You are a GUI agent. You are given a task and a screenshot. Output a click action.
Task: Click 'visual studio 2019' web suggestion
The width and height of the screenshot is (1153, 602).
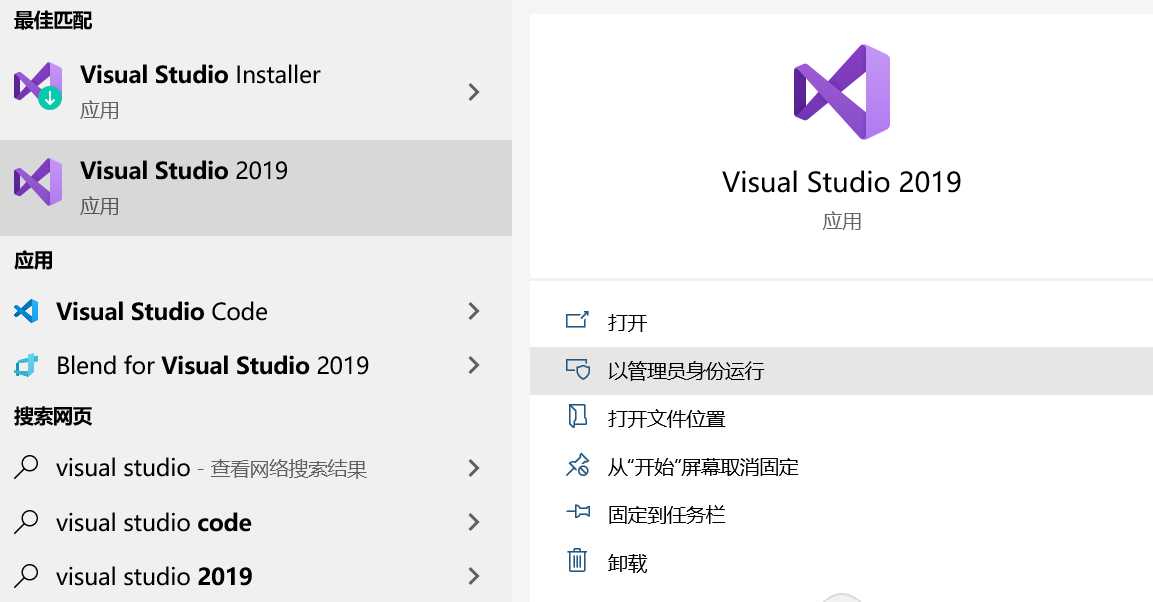point(256,576)
